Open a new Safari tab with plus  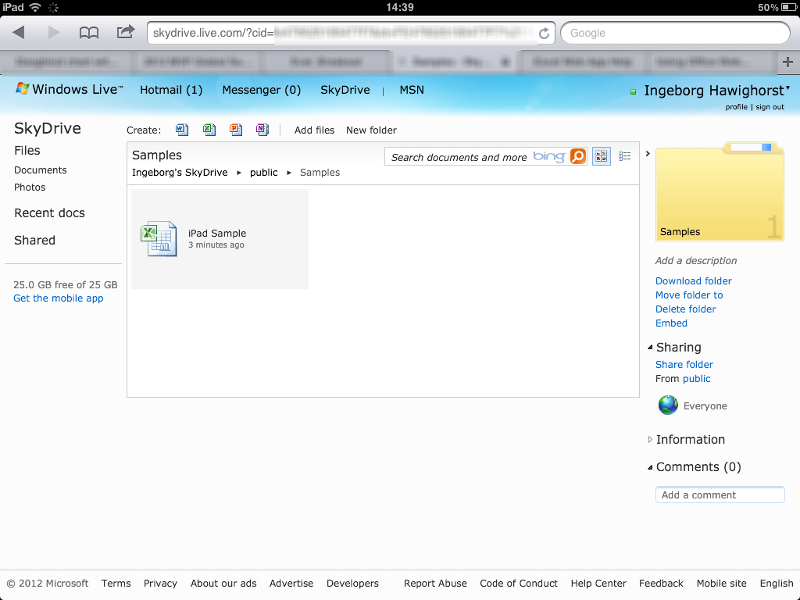tap(788, 62)
